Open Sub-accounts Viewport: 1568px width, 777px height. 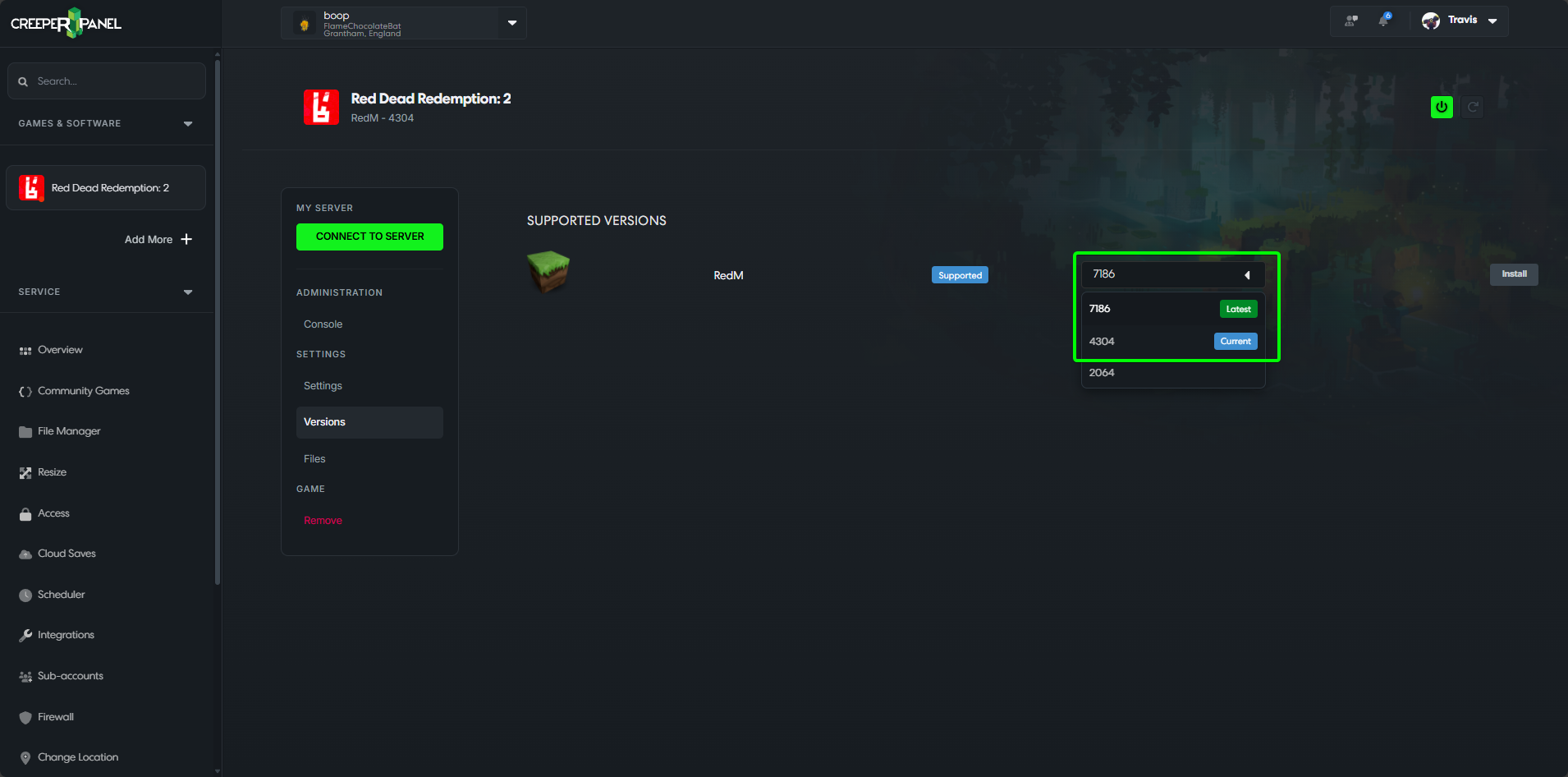pos(71,676)
